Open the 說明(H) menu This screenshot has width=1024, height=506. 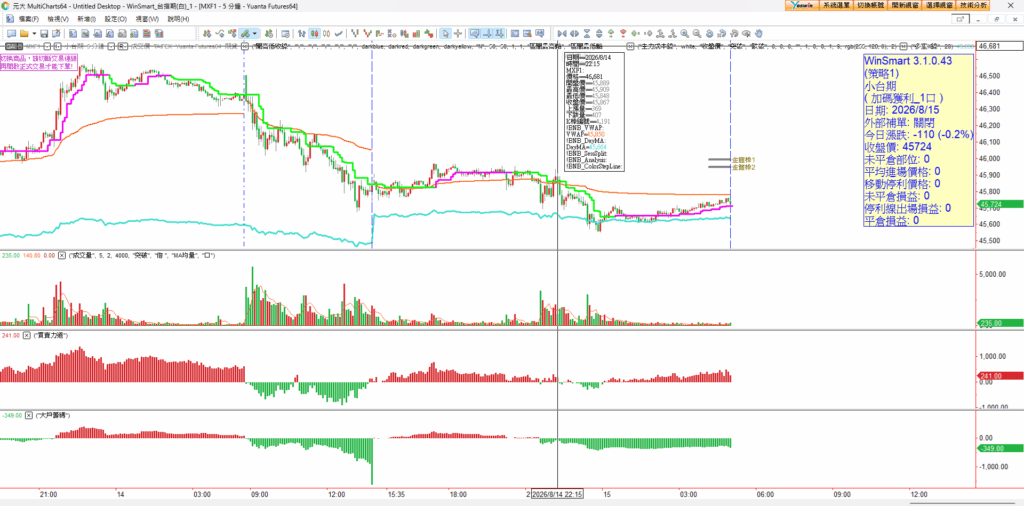[x=178, y=19]
